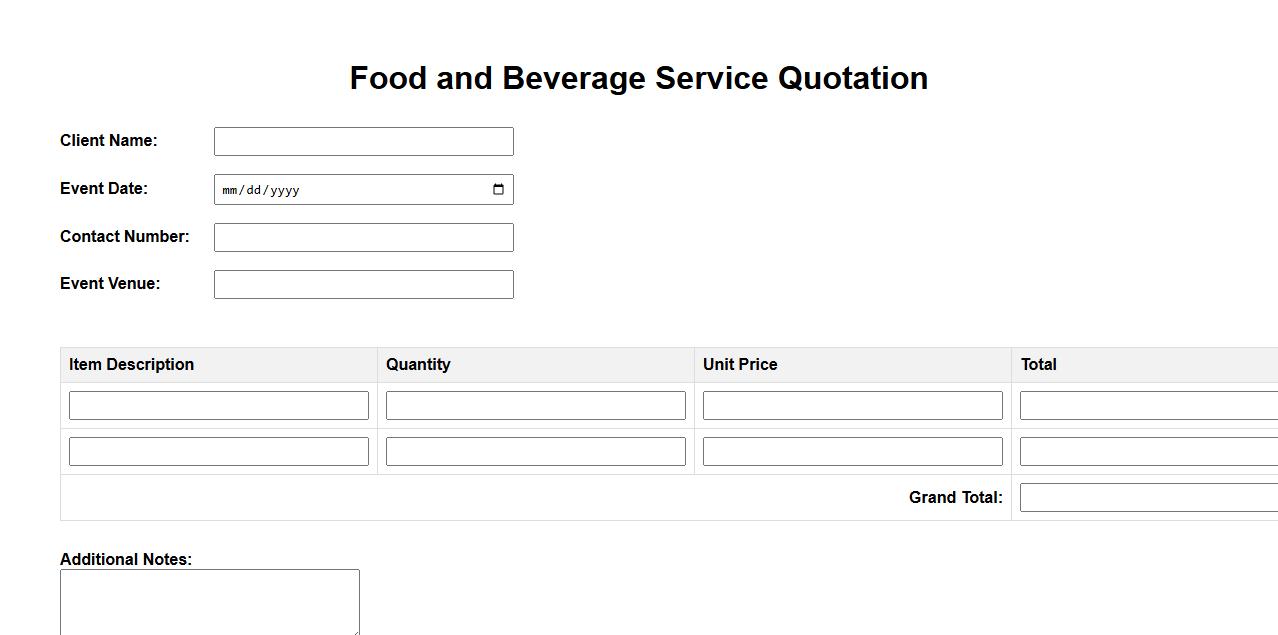
Task: Click the Event Venue label text
Action: click(x=110, y=283)
